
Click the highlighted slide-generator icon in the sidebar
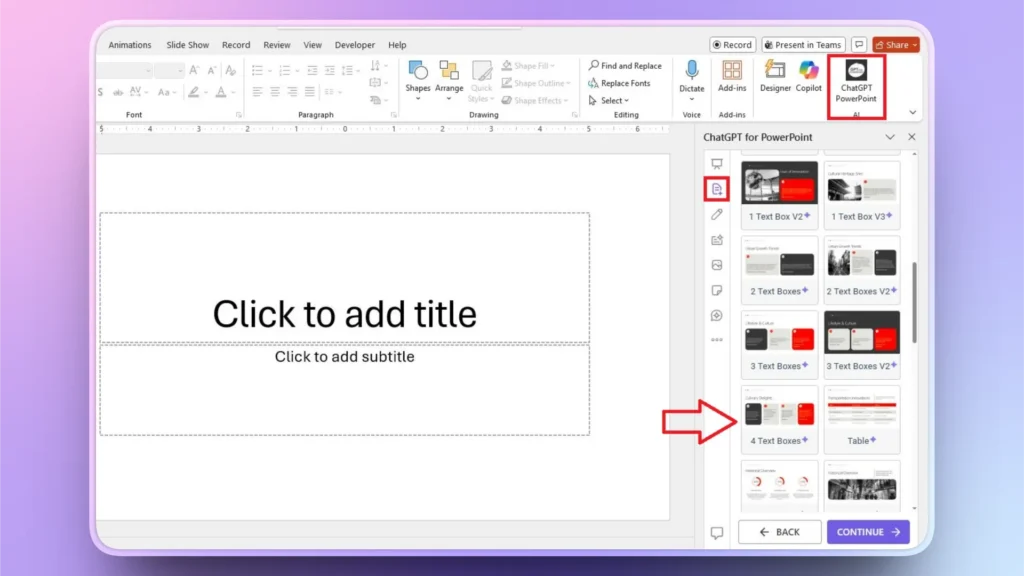click(x=716, y=187)
